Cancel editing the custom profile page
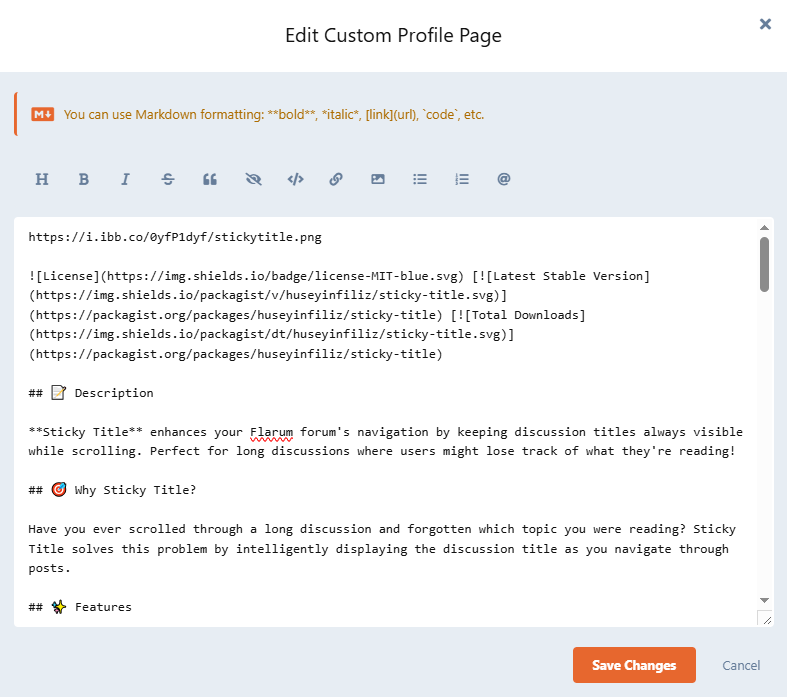 (x=741, y=665)
